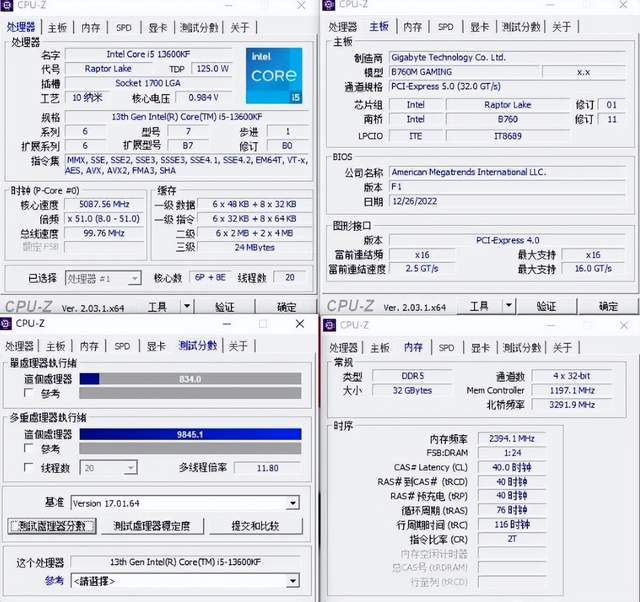This screenshot has width=640, height=602.
Task: Minimize the benchmark (測試分數) CPU-Z window
Action: pos(227,324)
